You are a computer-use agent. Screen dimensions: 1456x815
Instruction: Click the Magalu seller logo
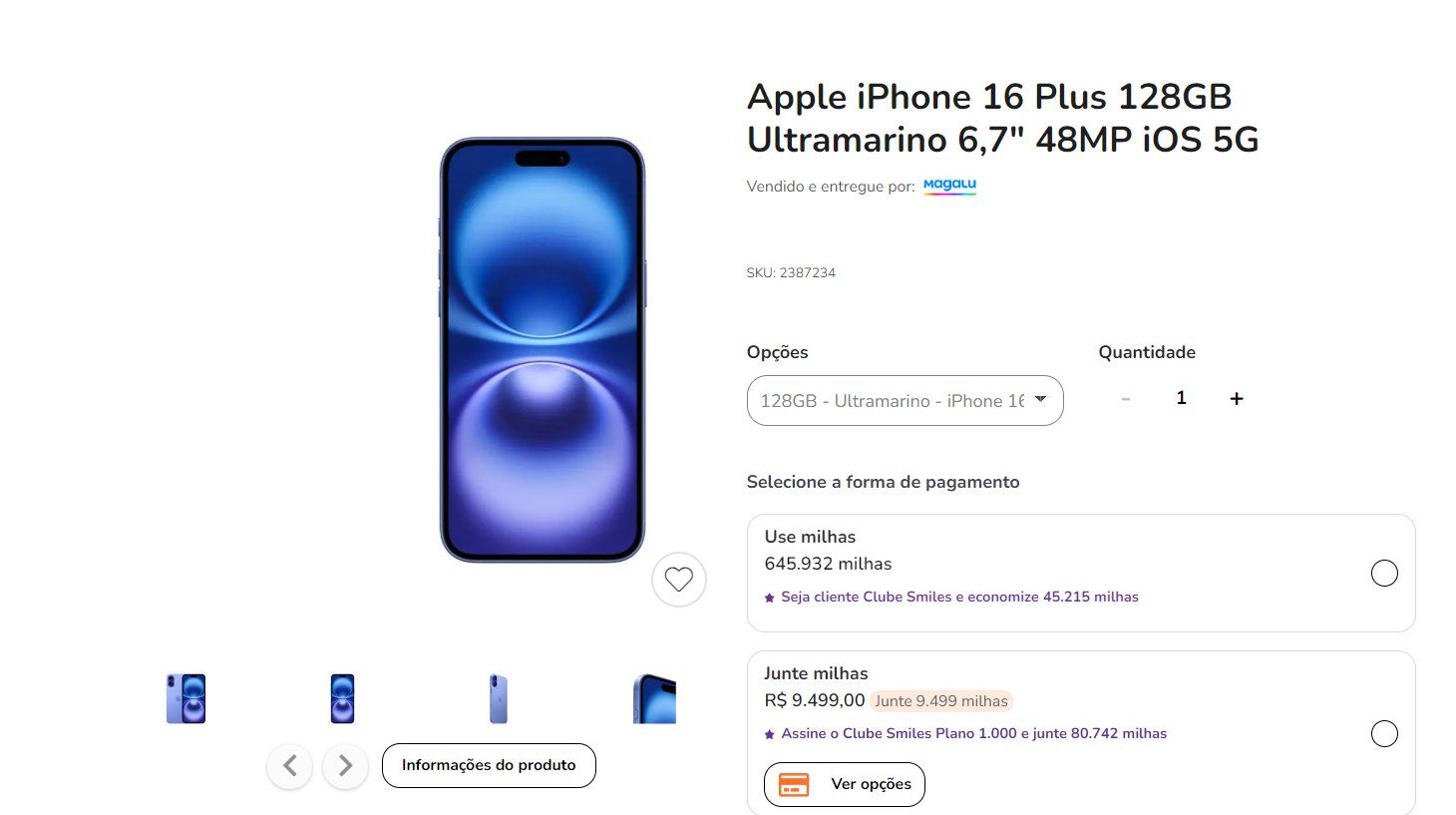click(x=949, y=186)
